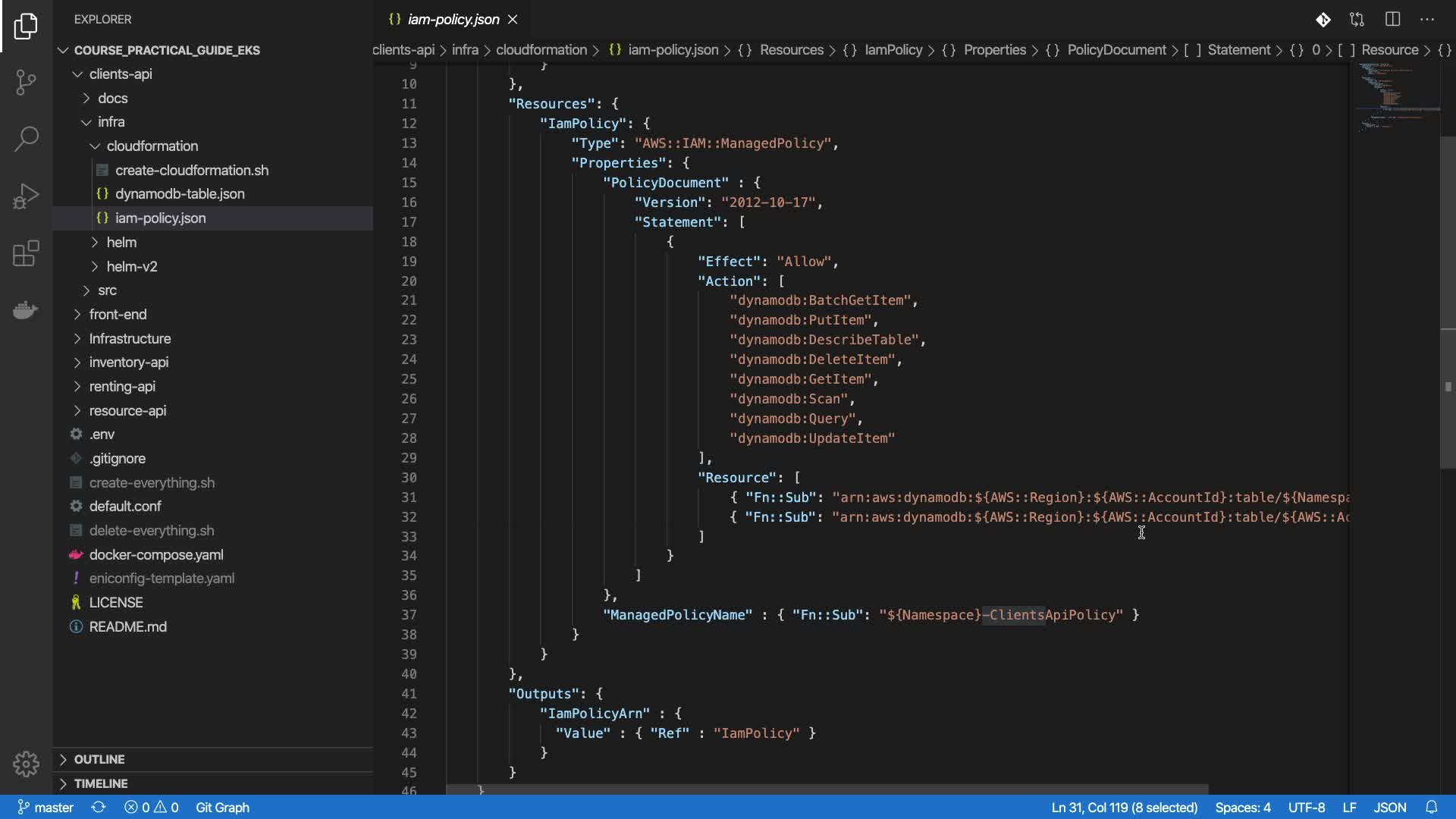1456x819 pixels.
Task: Collapse the cloudformation folder
Action: click(x=152, y=146)
